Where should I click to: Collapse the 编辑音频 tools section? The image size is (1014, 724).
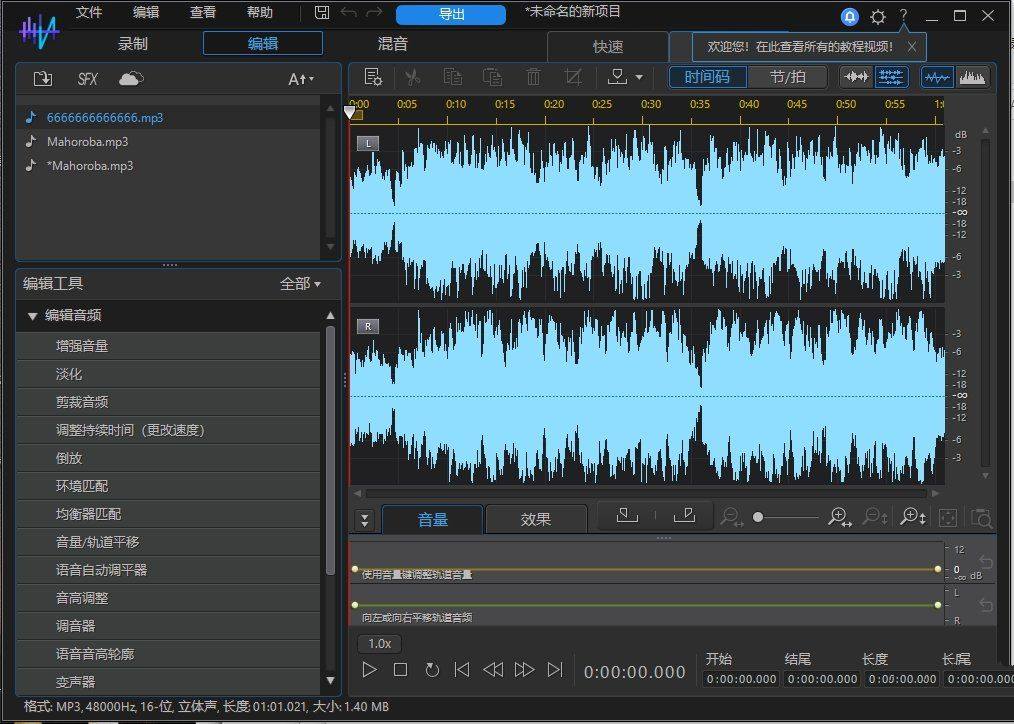[x=32, y=315]
